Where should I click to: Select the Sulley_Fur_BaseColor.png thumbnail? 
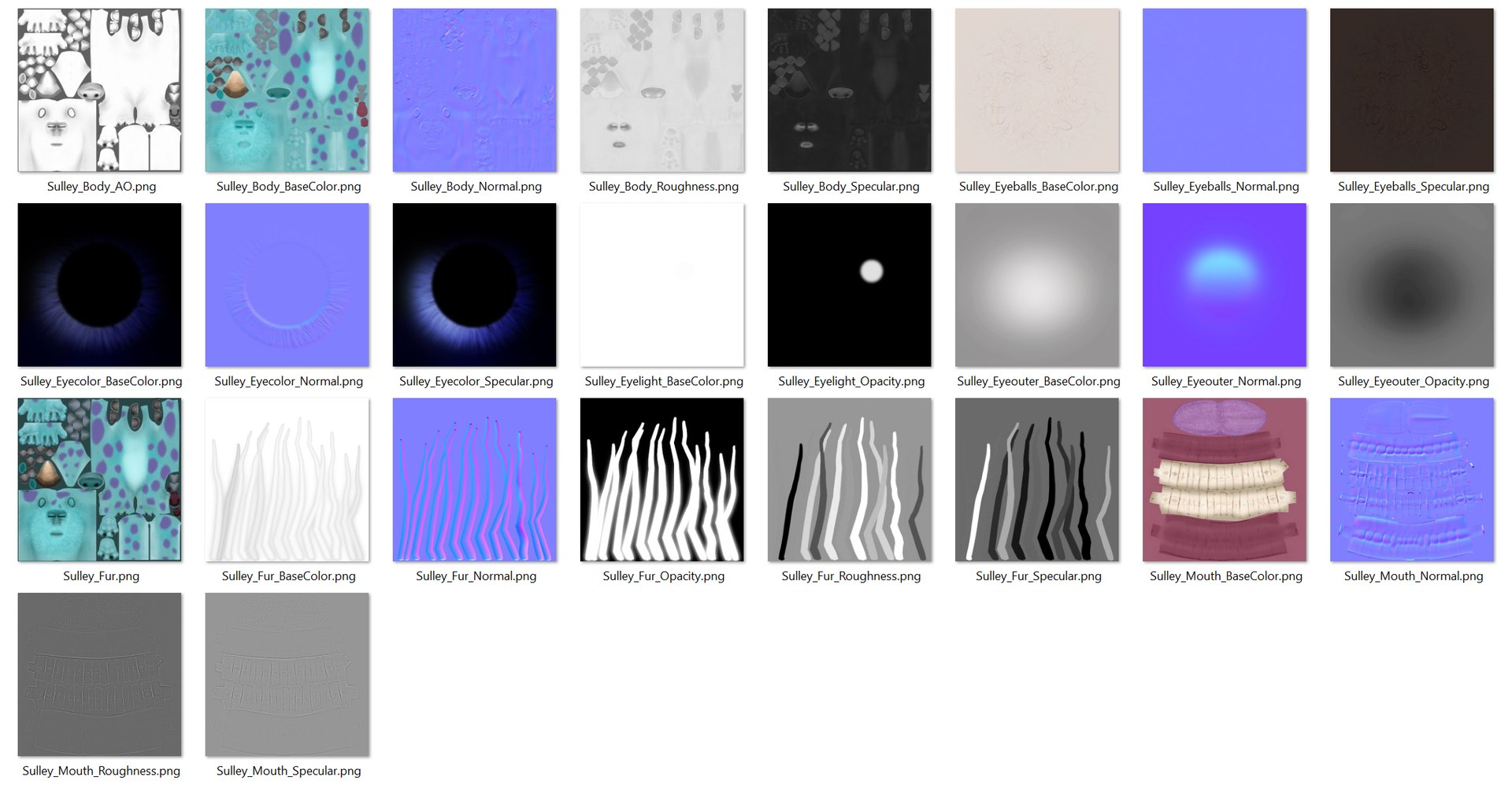coord(287,480)
